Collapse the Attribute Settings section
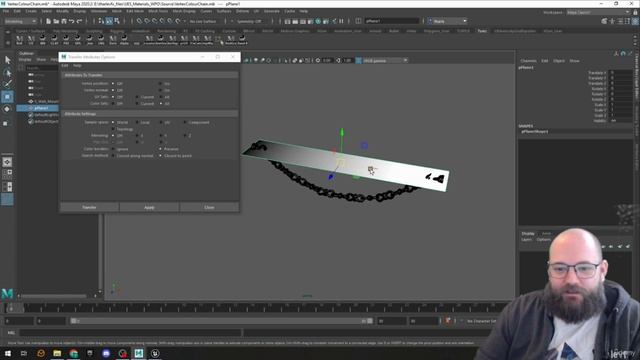 (150, 114)
